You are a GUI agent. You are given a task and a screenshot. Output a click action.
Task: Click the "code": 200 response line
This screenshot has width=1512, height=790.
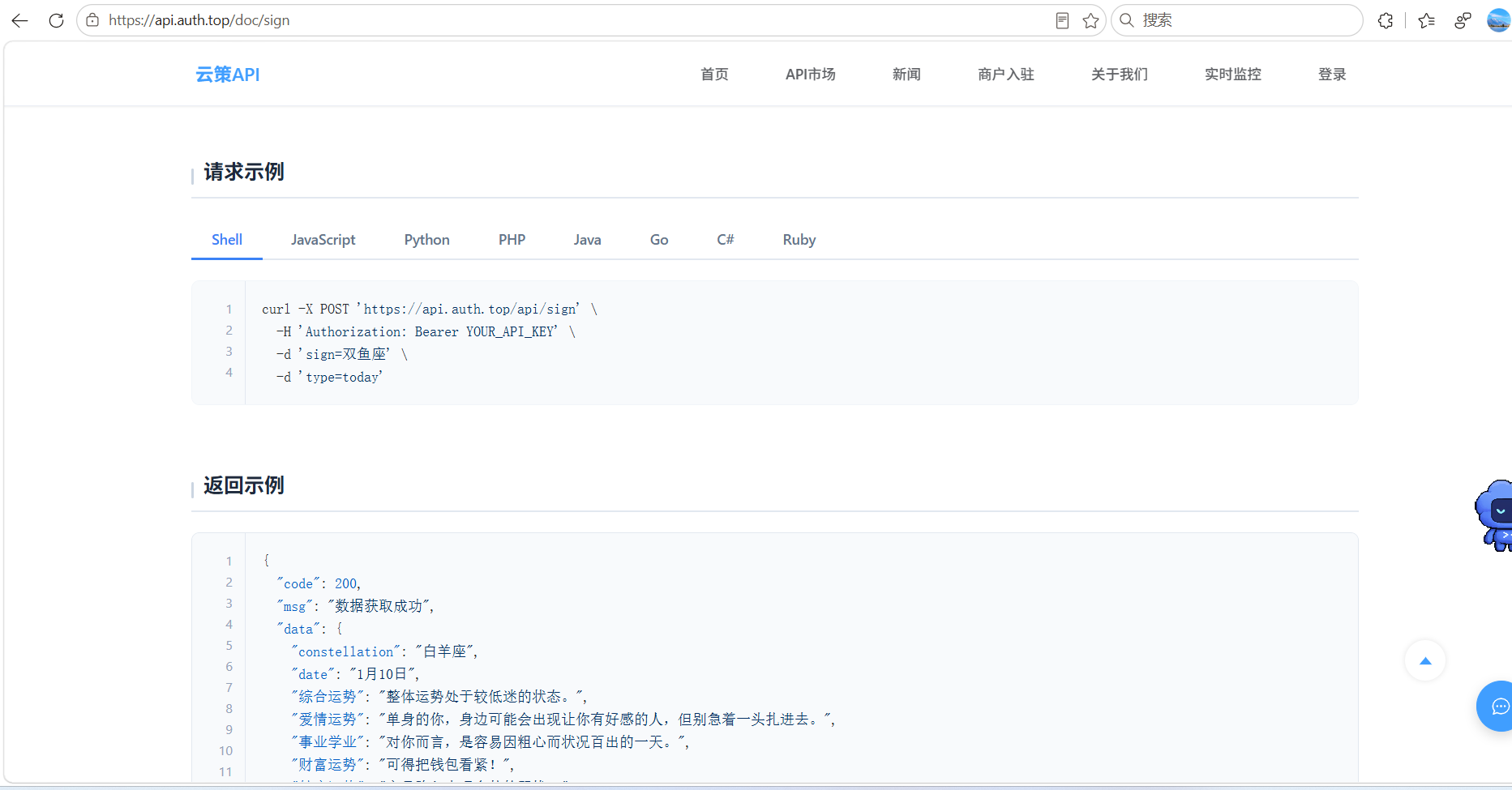(x=319, y=584)
